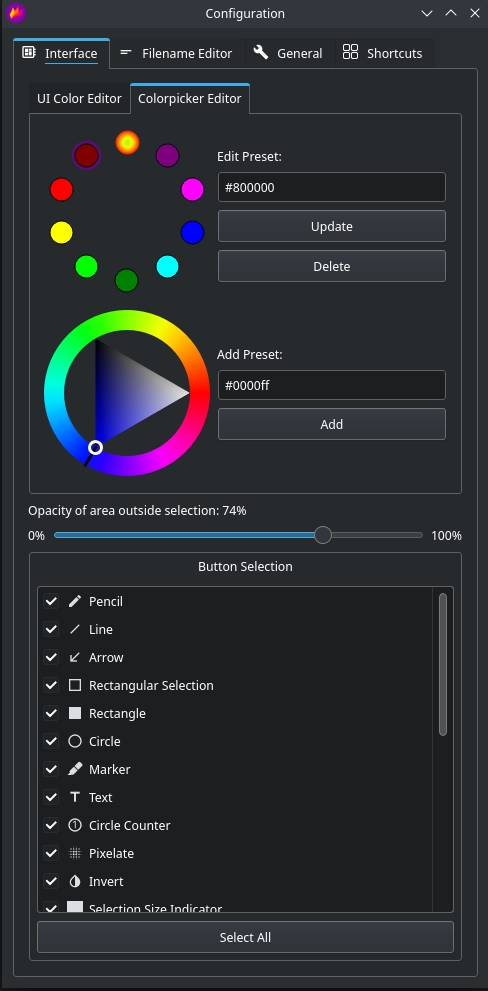Disable the Circle tool checkbox
Image resolution: width=488 pixels, height=991 pixels.
[51, 741]
